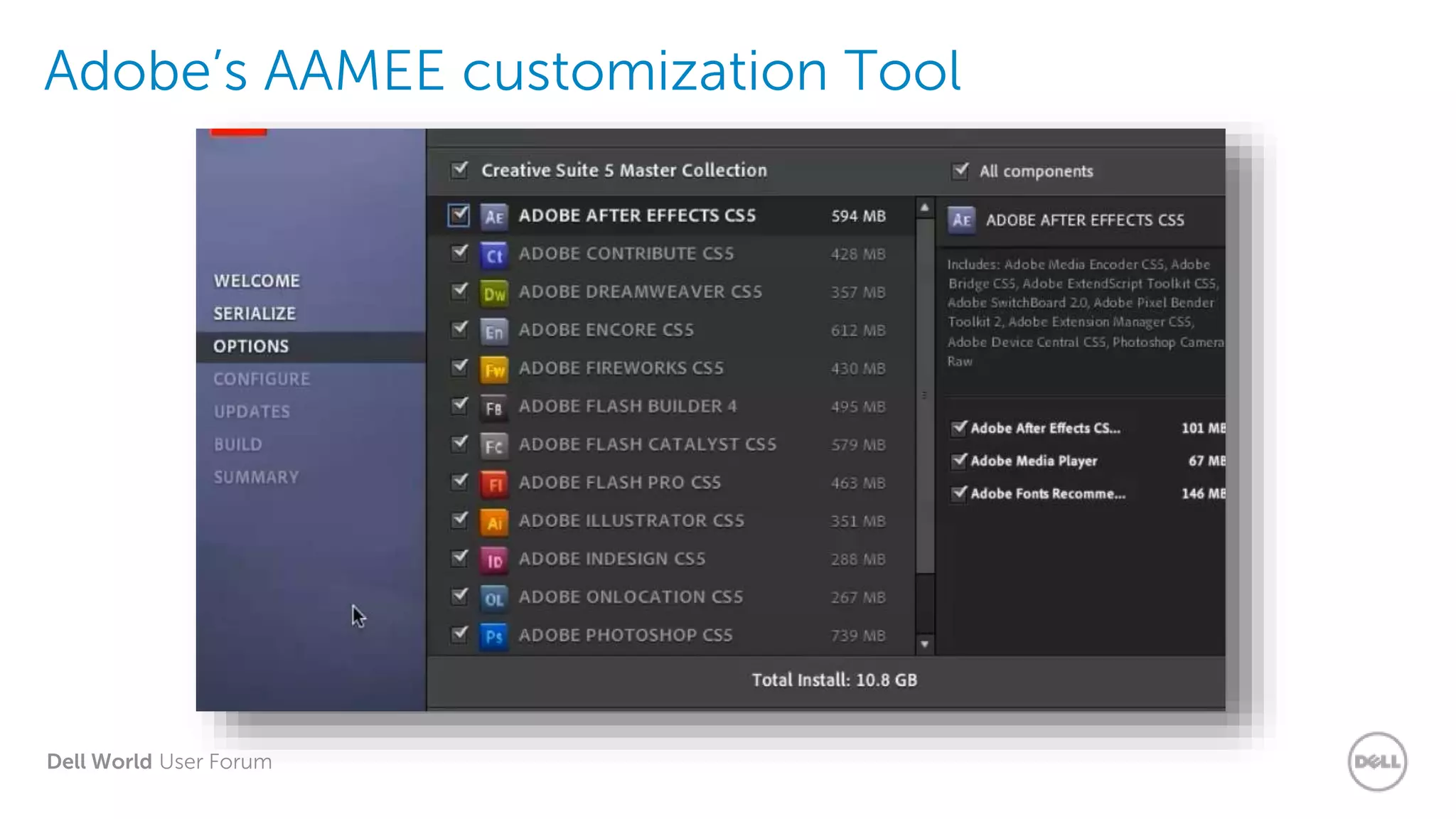Open the Updates step
Screen dimensions: 1456x819
coord(252,412)
